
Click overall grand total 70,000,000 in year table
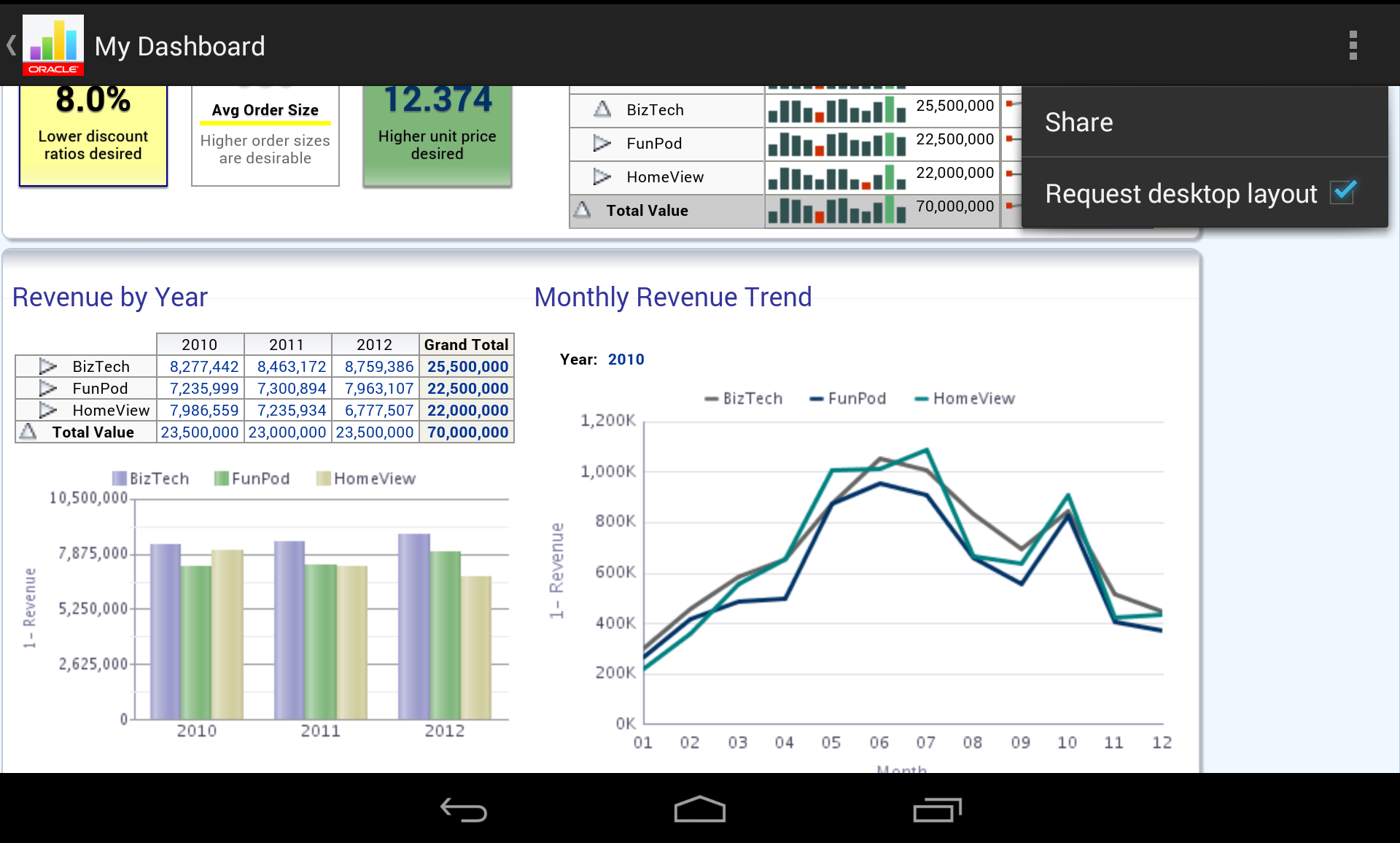coord(467,432)
